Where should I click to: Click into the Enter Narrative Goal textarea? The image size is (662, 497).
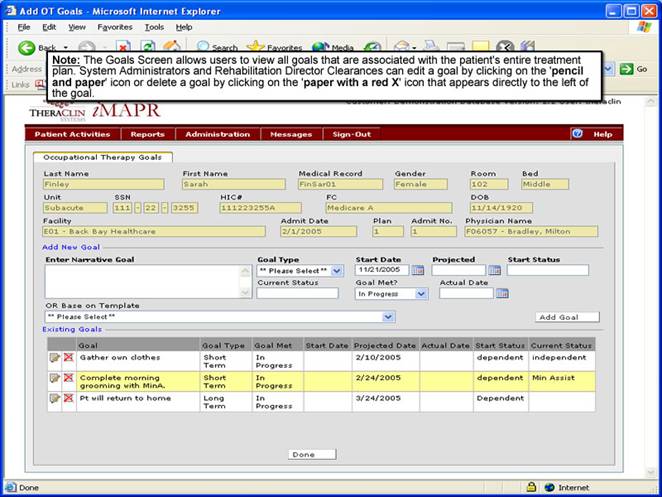pyautogui.click(x=144, y=282)
